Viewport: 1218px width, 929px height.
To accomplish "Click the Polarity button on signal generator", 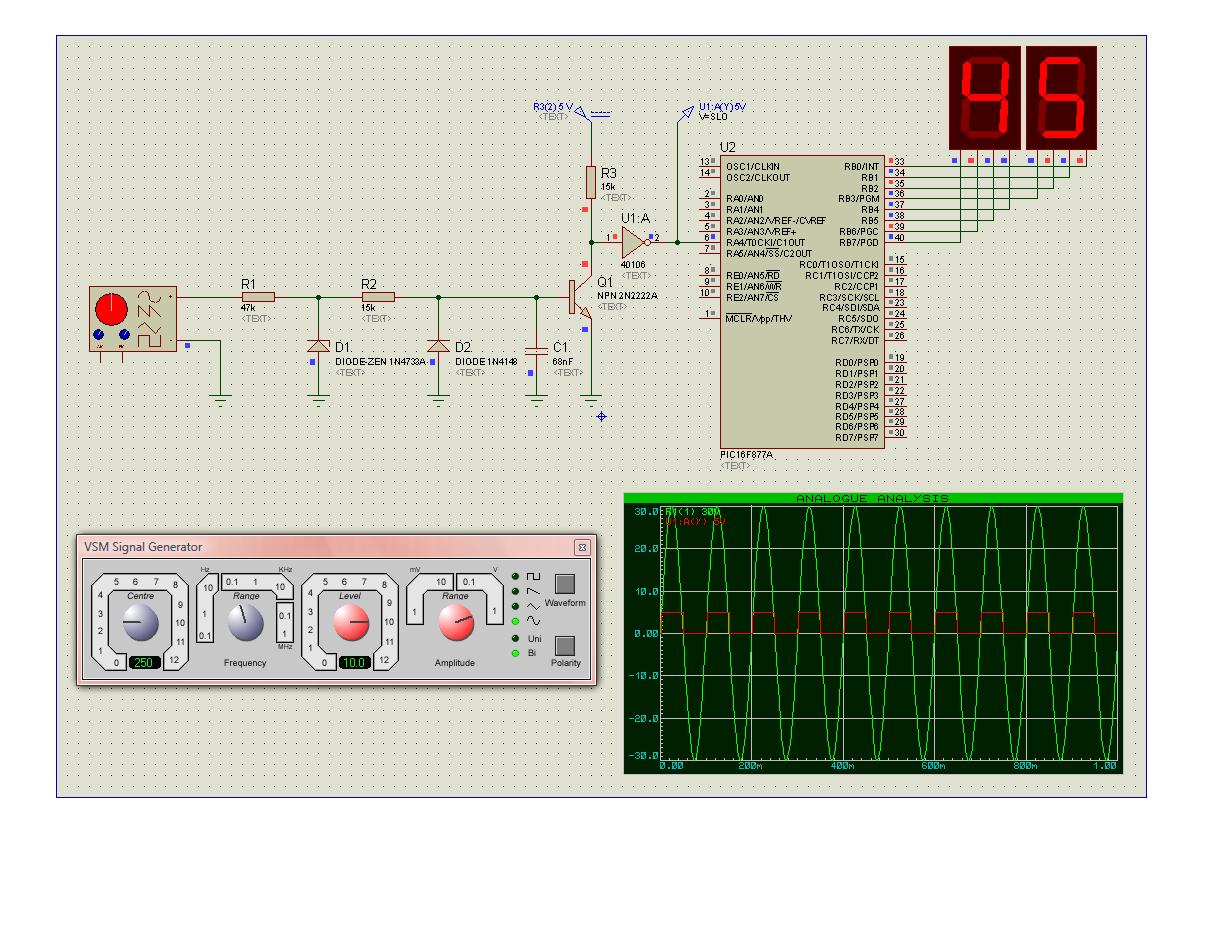I will click(565, 646).
